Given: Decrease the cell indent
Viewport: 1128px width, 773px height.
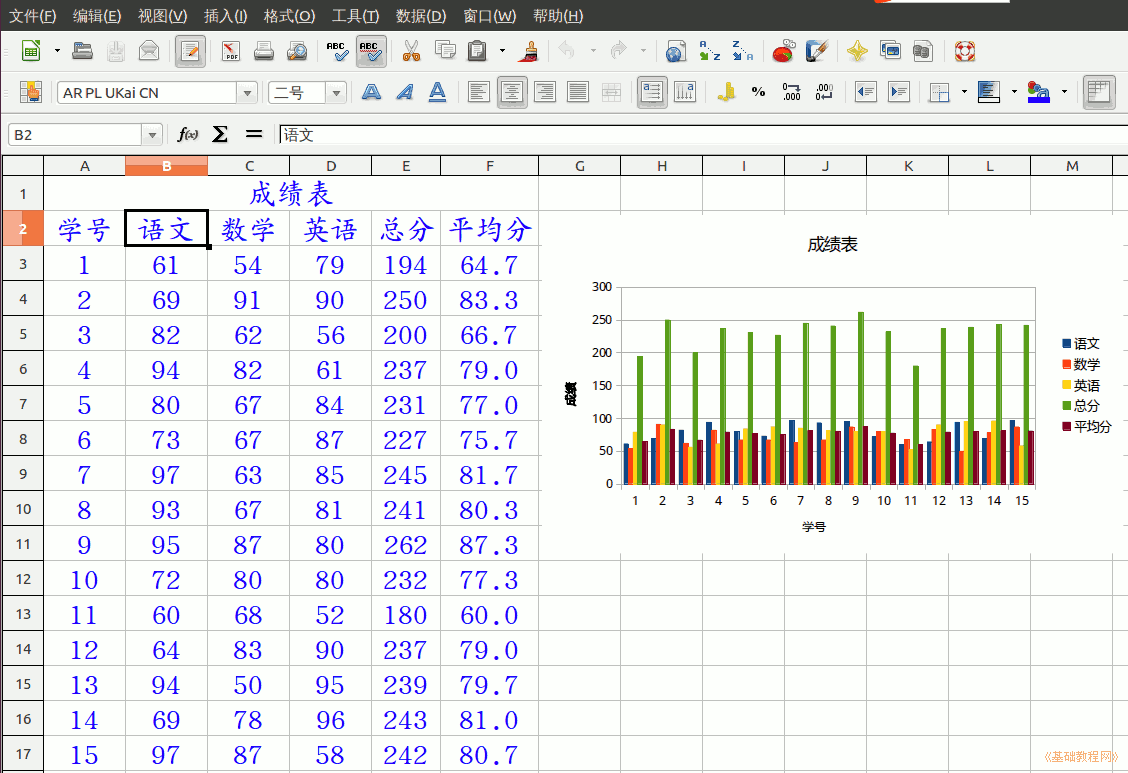Looking at the screenshot, I should [865, 92].
